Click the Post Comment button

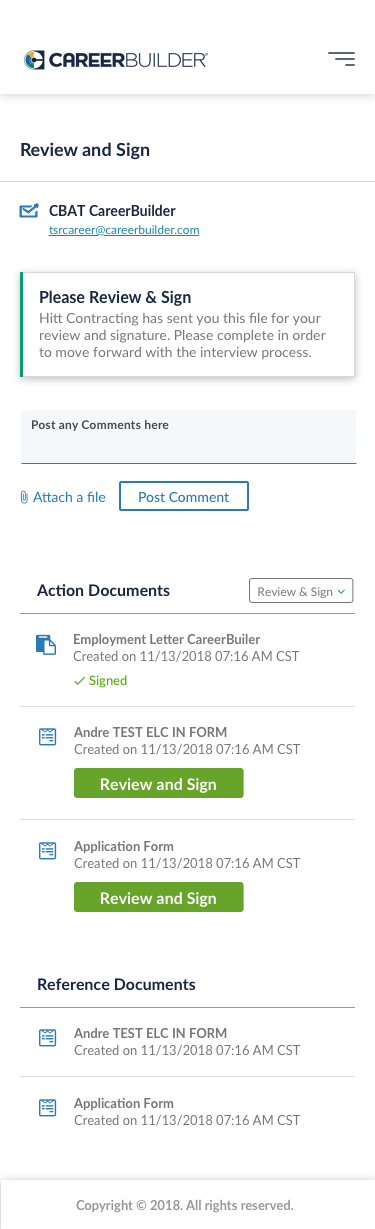coord(184,497)
